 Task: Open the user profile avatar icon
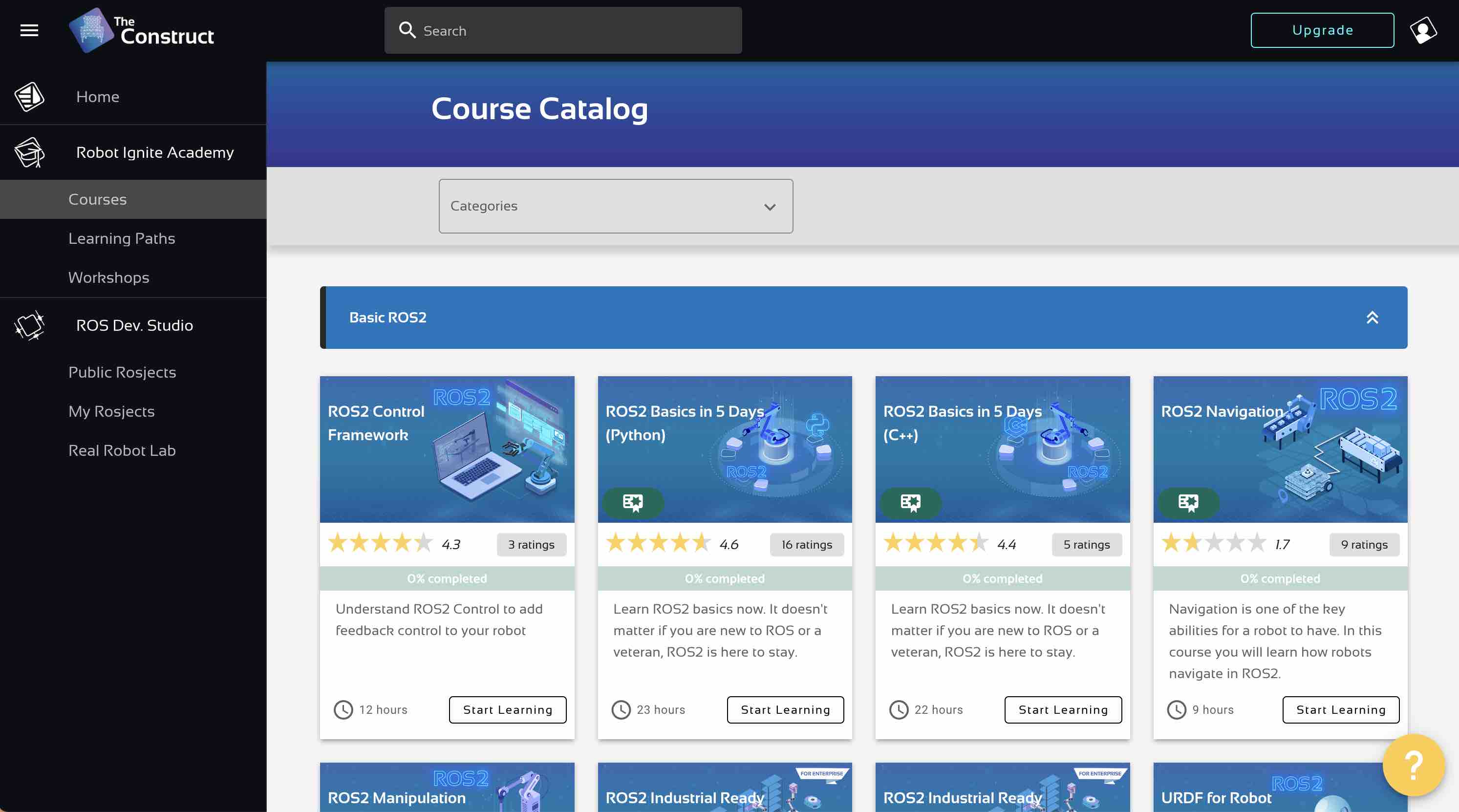pos(1423,31)
